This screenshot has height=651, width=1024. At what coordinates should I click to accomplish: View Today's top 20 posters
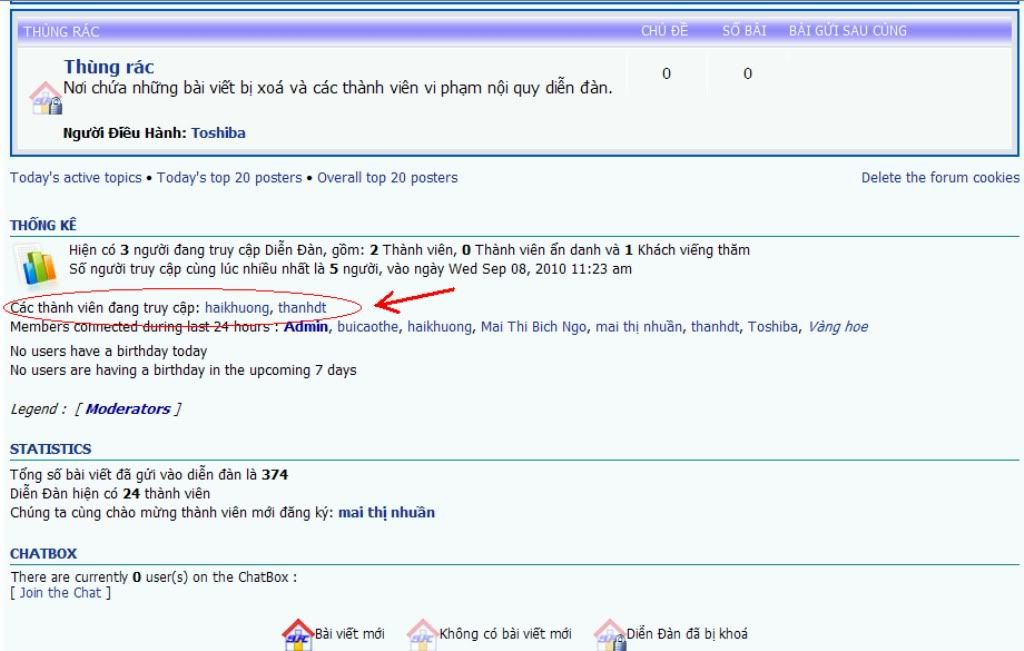click(x=229, y=178)
